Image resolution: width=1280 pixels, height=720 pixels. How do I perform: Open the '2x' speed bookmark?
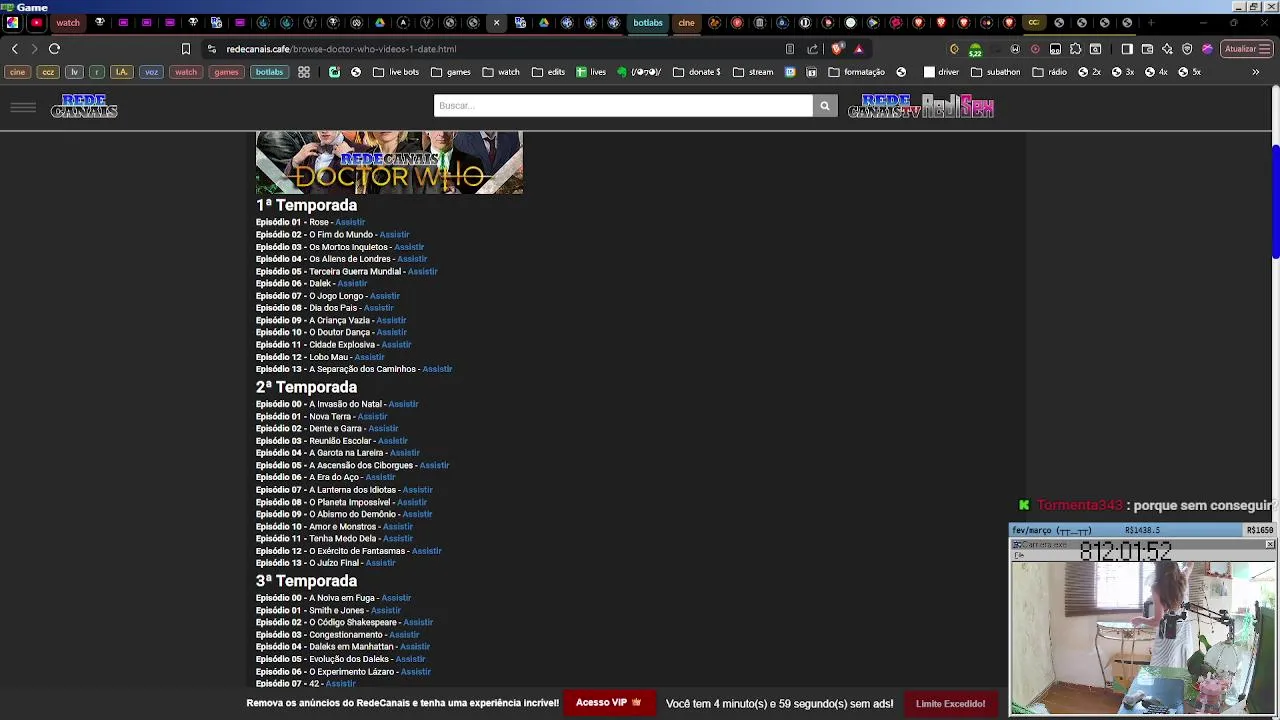click(x=1089, y=72)
